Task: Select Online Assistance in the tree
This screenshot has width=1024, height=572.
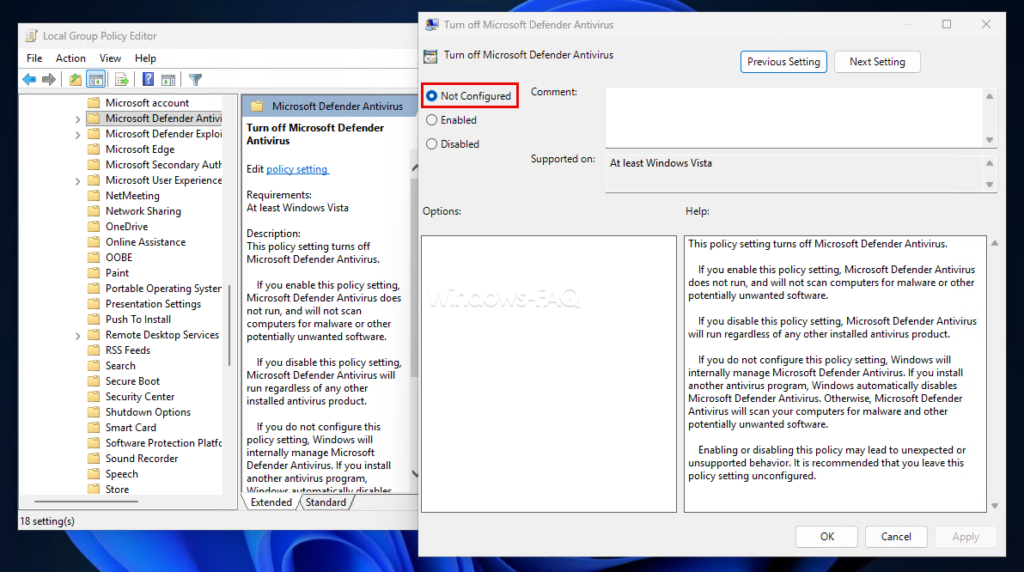Action: 146,242
